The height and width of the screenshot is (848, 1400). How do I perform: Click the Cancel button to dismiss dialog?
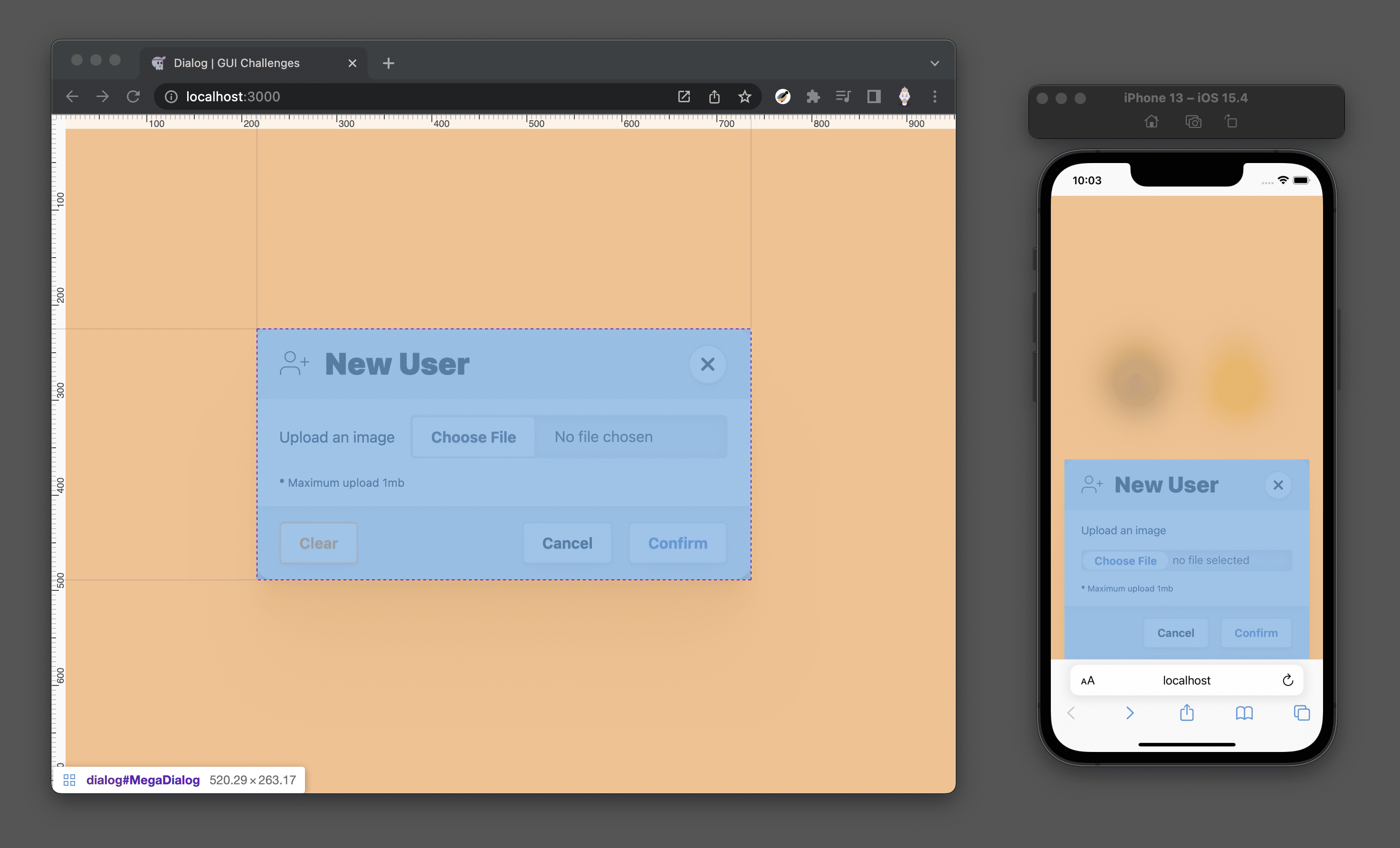click(567, 543)
